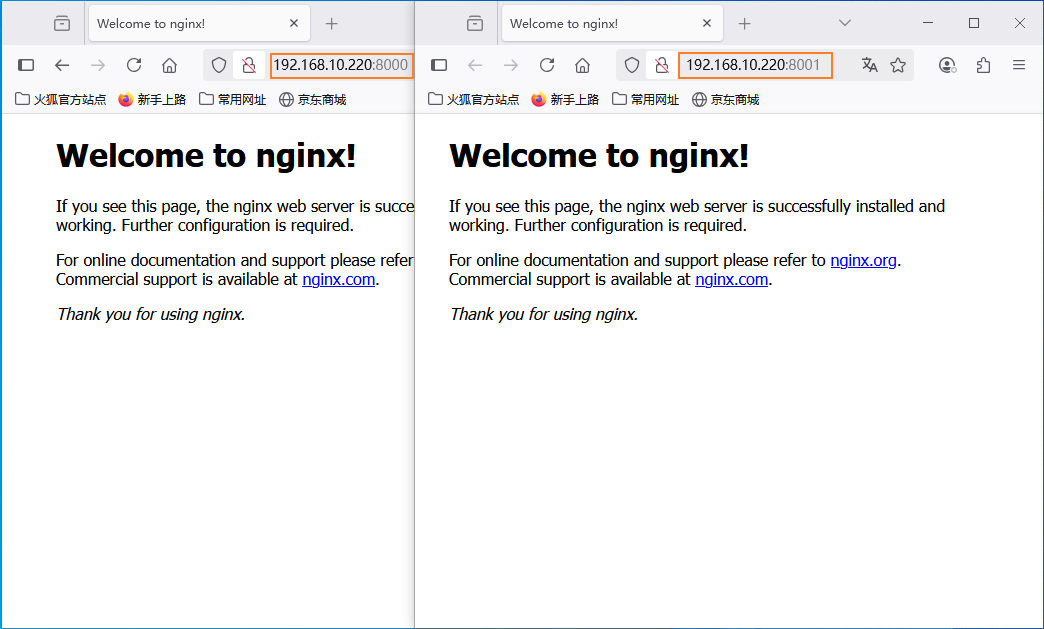The width and height of the screenshot is (1044, 629).
Task: Open tracking protection shield in left window
Action: [219, 65]
